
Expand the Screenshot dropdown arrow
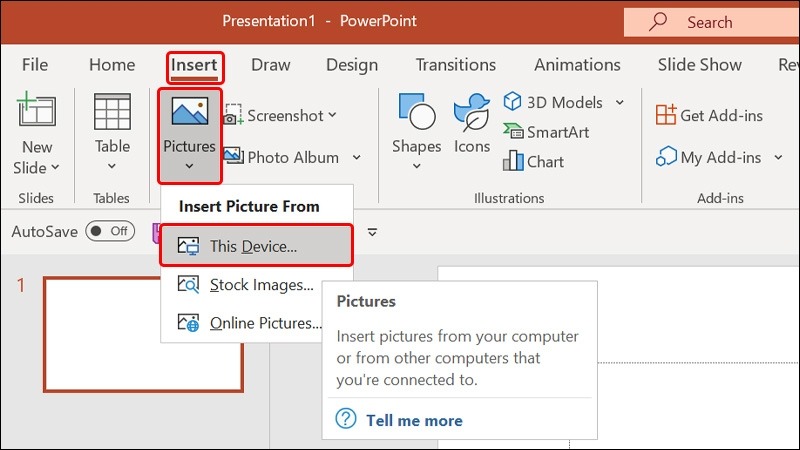[332, 115]
